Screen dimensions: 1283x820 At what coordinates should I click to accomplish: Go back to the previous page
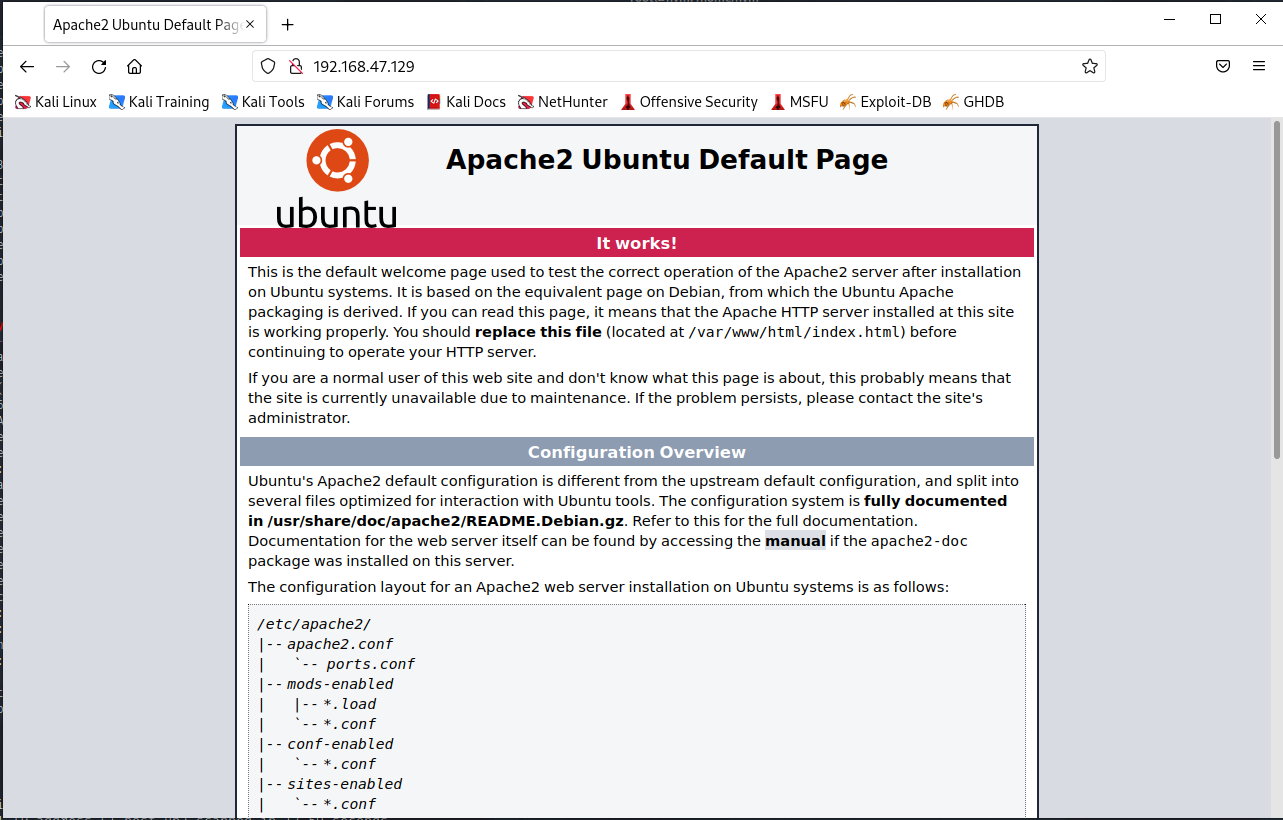click(x=27, y=66)
